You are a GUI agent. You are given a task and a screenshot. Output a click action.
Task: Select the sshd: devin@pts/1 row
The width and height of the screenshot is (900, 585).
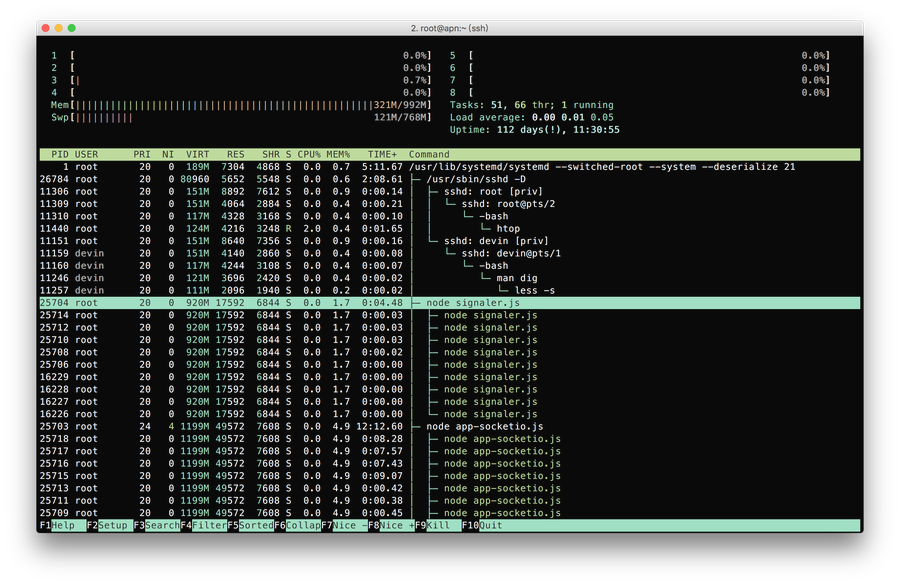(x=450, y=253)
